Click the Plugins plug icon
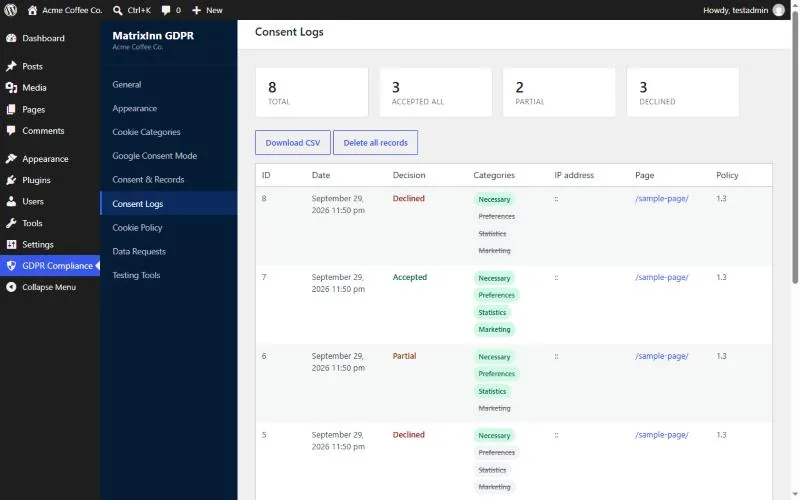This screenshot has width=800, height=500. pos(11,180)
